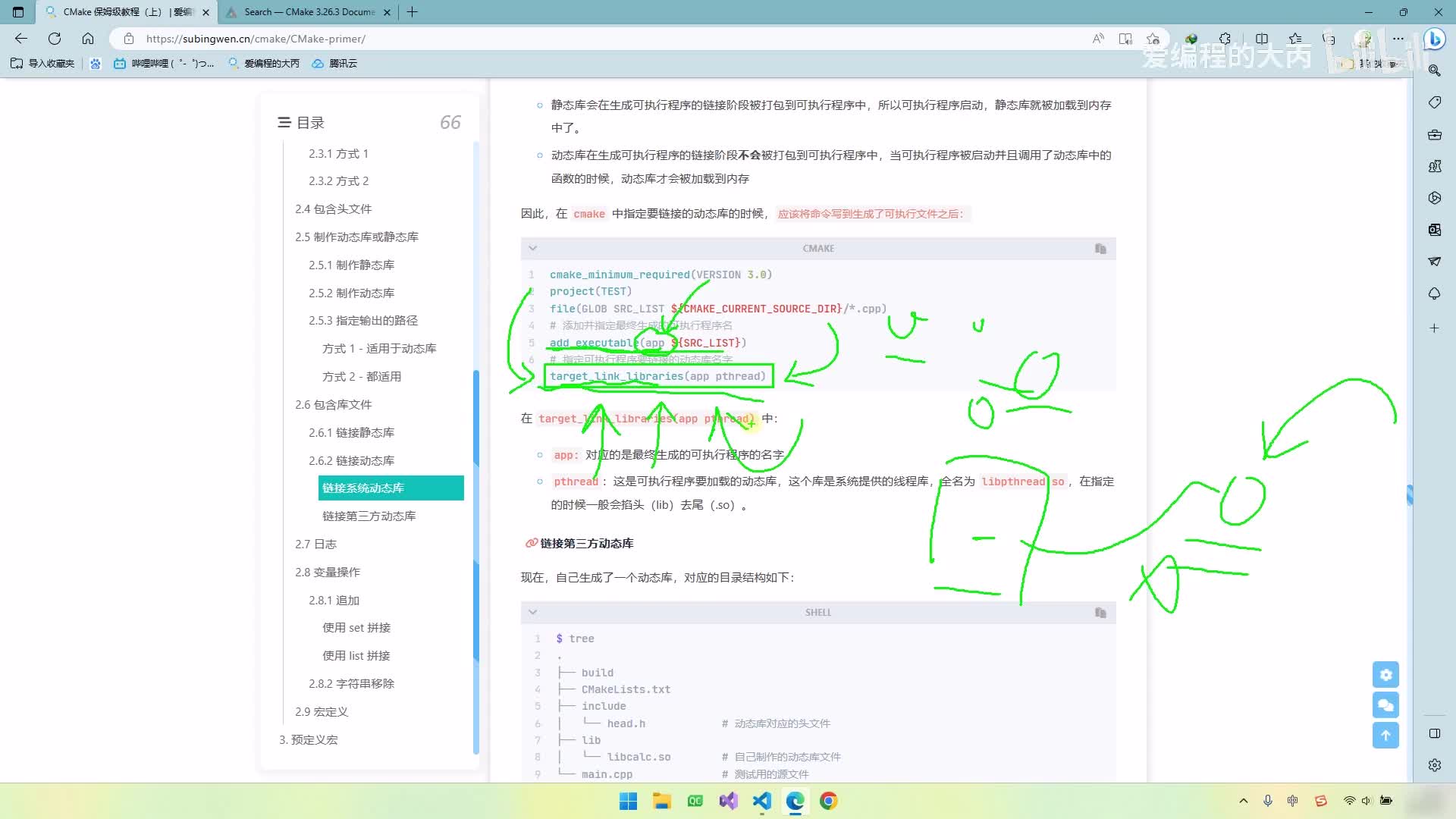1456x819 pixels.
Task: Click the browser settings menu icon
Action: click(x=1398, y=38)
